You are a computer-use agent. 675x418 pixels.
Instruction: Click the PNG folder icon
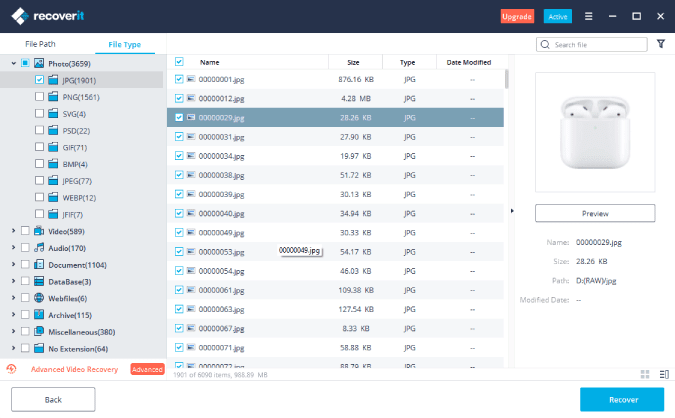pos(53,96)
